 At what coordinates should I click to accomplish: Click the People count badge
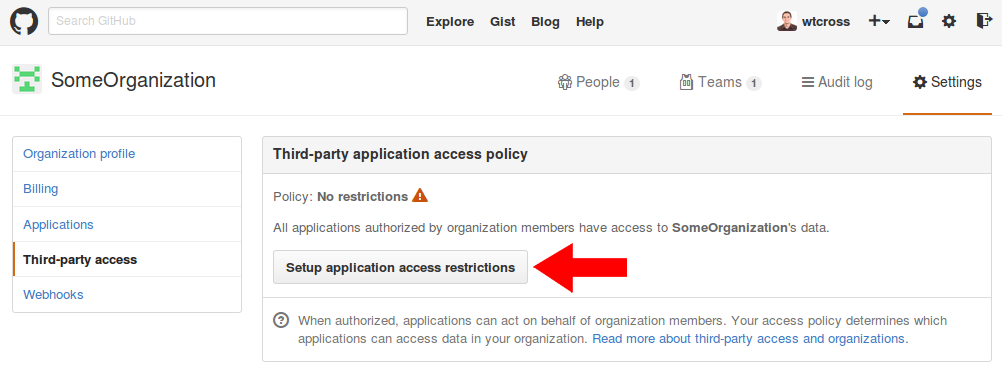coord(632,83)
